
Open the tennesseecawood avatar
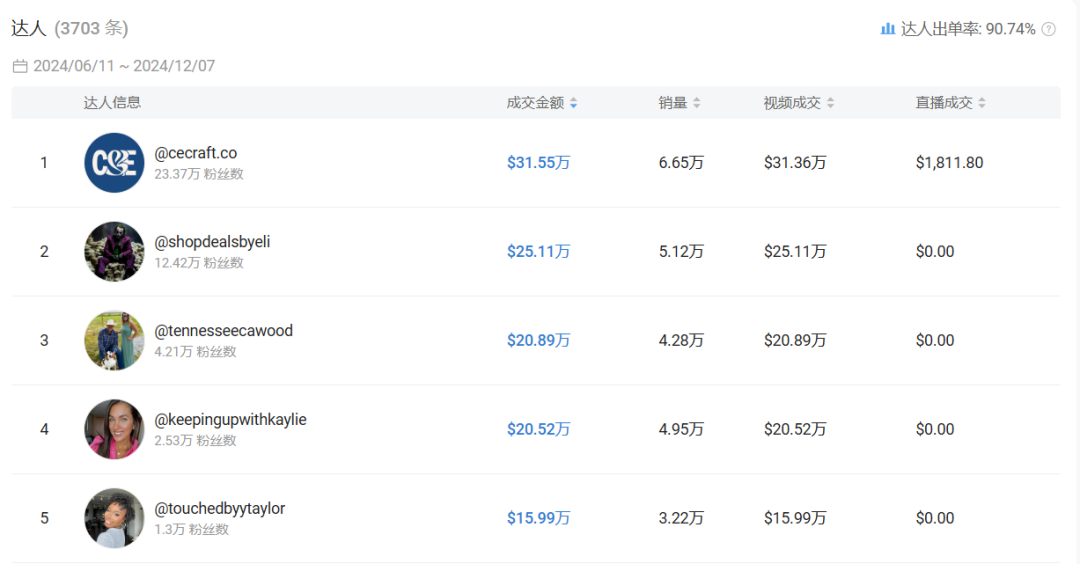click(x=114, y=341)
